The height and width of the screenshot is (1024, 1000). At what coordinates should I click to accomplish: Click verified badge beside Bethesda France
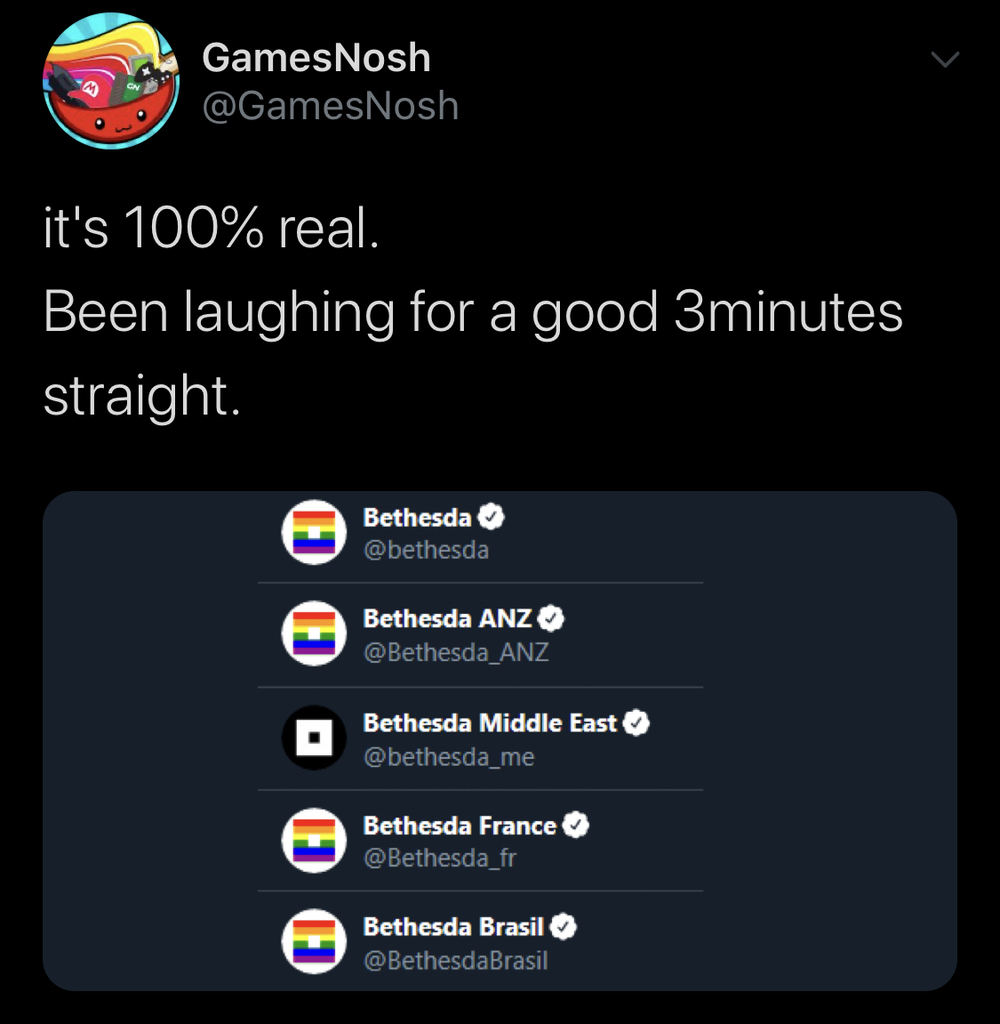[x=576, y=825]
